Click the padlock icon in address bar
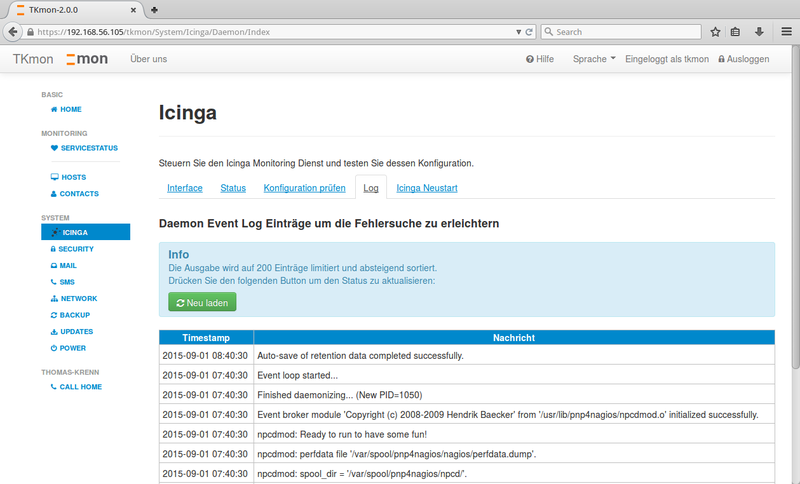 (x=31, y=32)
